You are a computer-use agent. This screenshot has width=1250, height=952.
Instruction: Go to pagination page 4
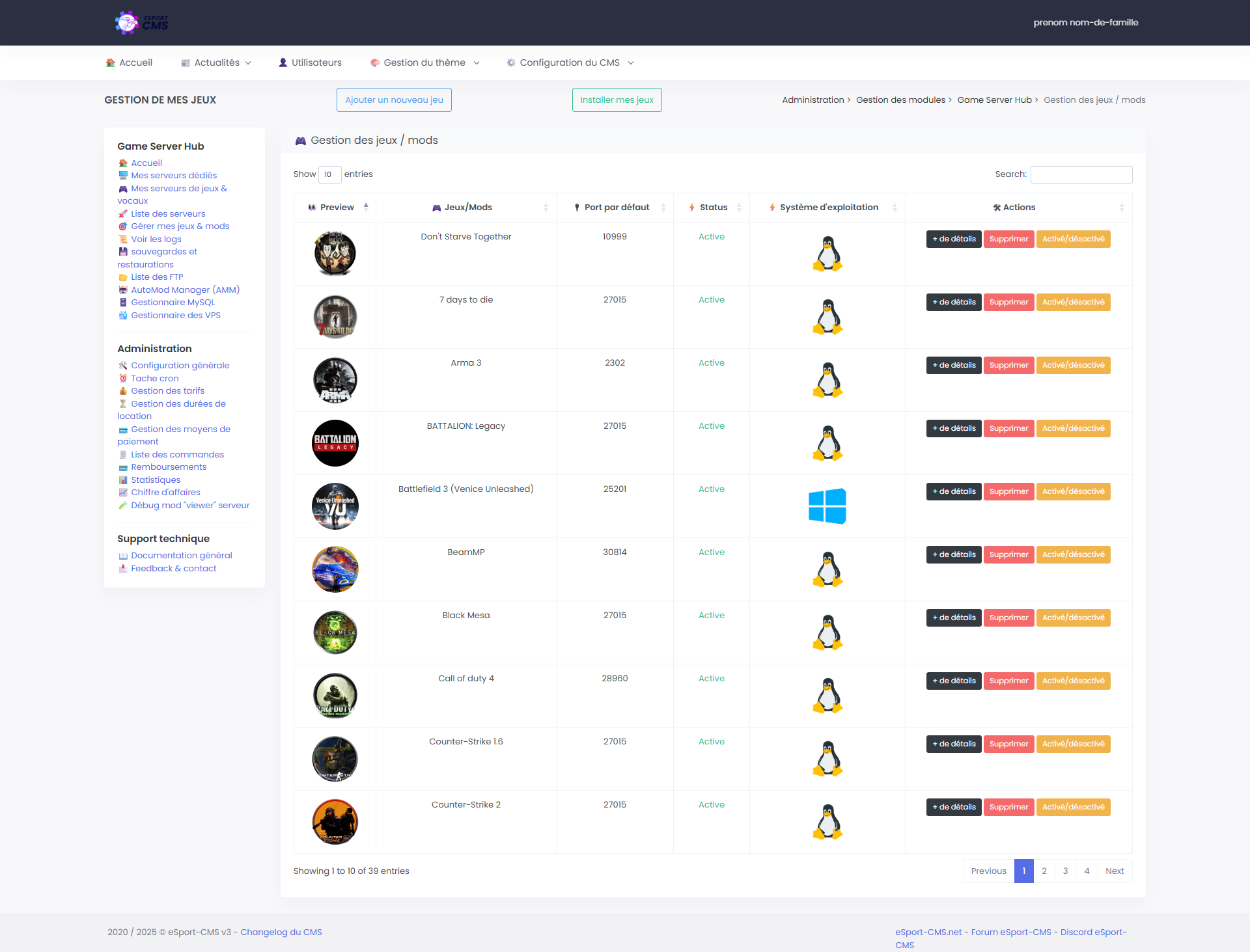(x=1087, y=871)
